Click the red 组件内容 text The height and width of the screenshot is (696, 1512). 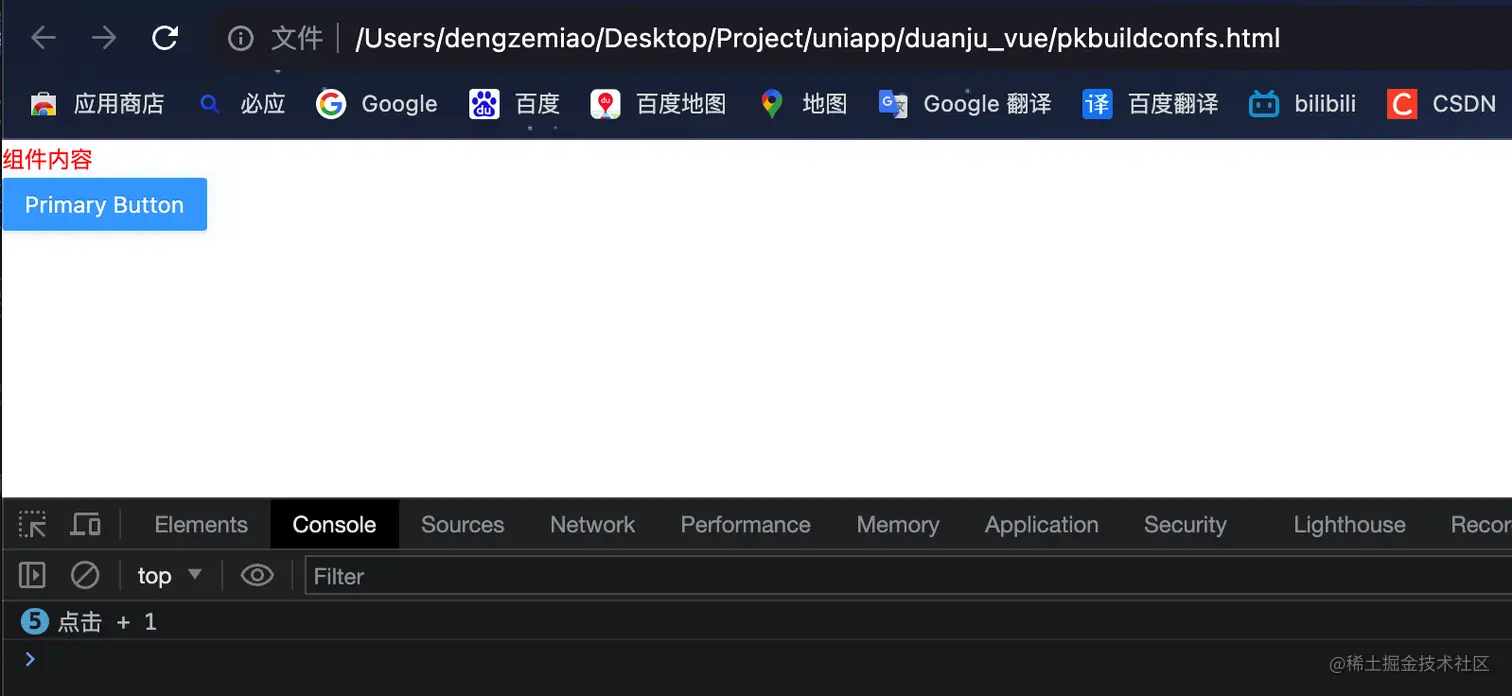point(48,159)
